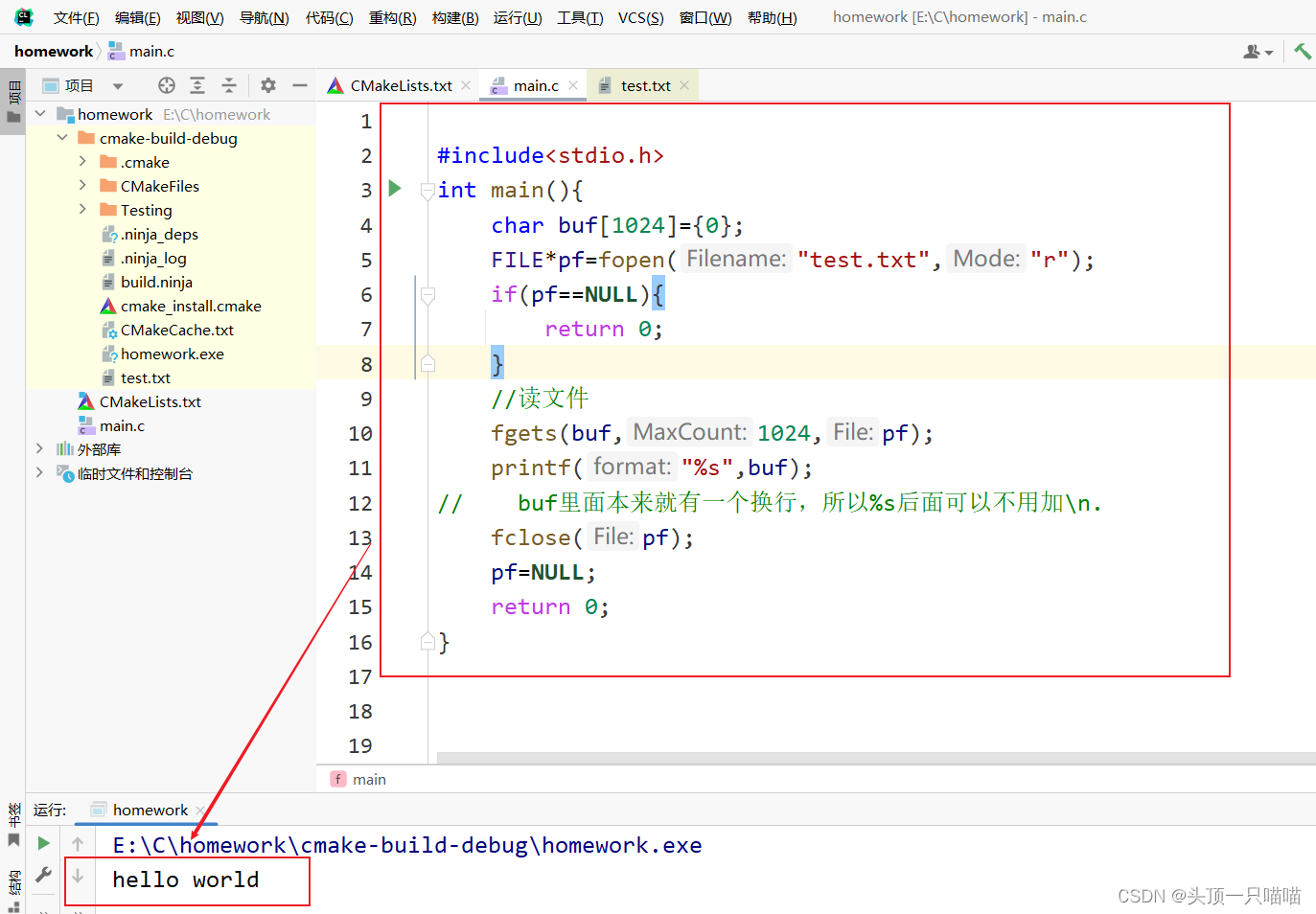Switch to CMakeLists.txt tab
Screen dimensions: 1316x914
pos(401,85)
